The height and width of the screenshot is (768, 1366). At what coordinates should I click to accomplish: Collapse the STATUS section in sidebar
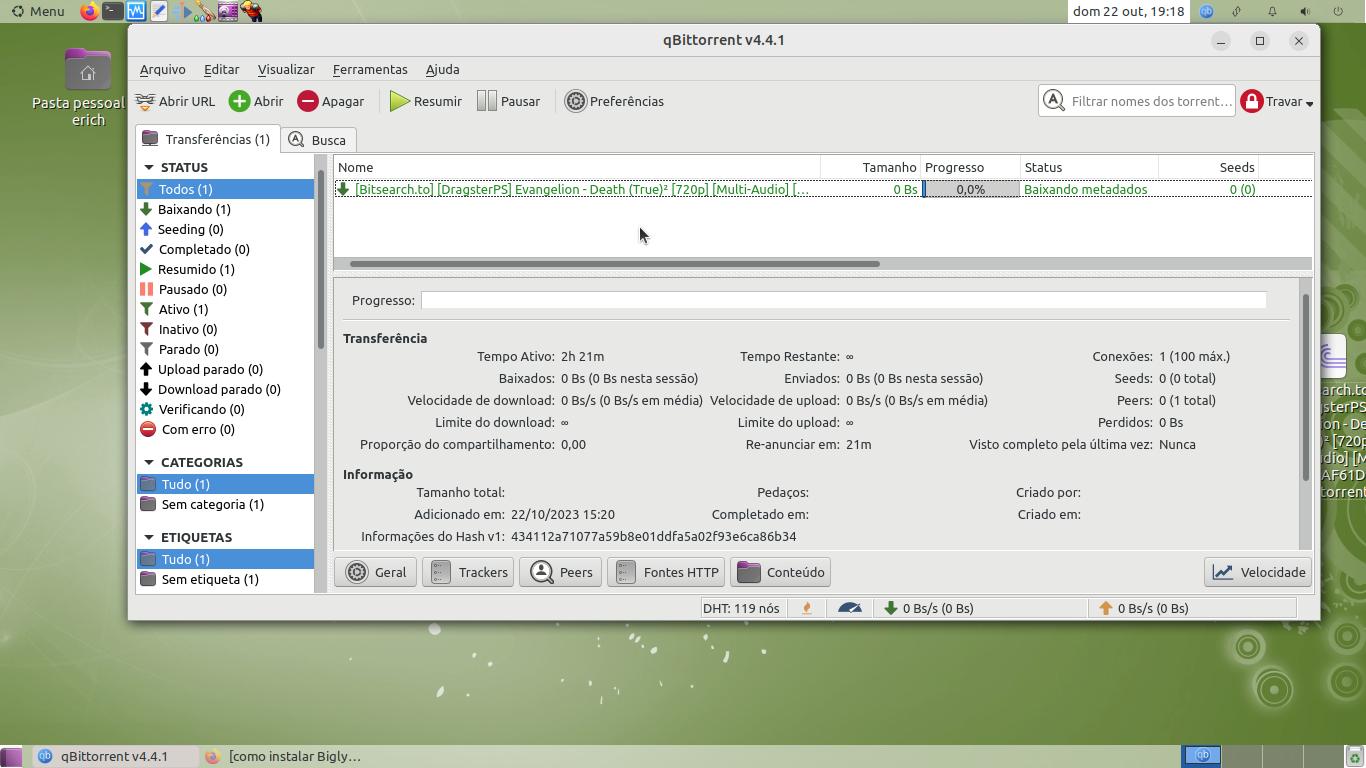pos(149,167)
